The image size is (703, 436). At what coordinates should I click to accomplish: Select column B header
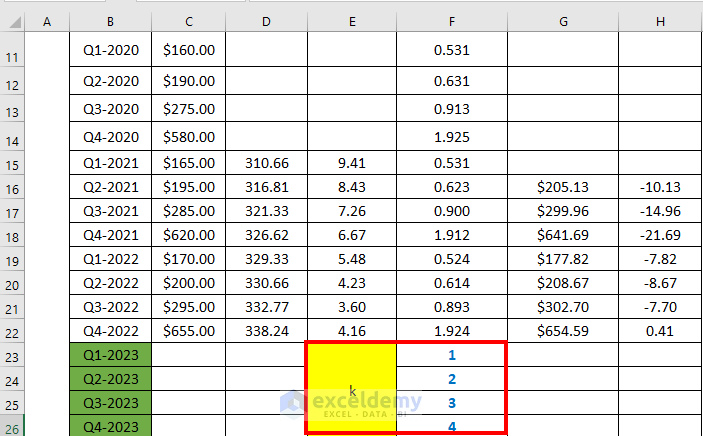(110, 22)
